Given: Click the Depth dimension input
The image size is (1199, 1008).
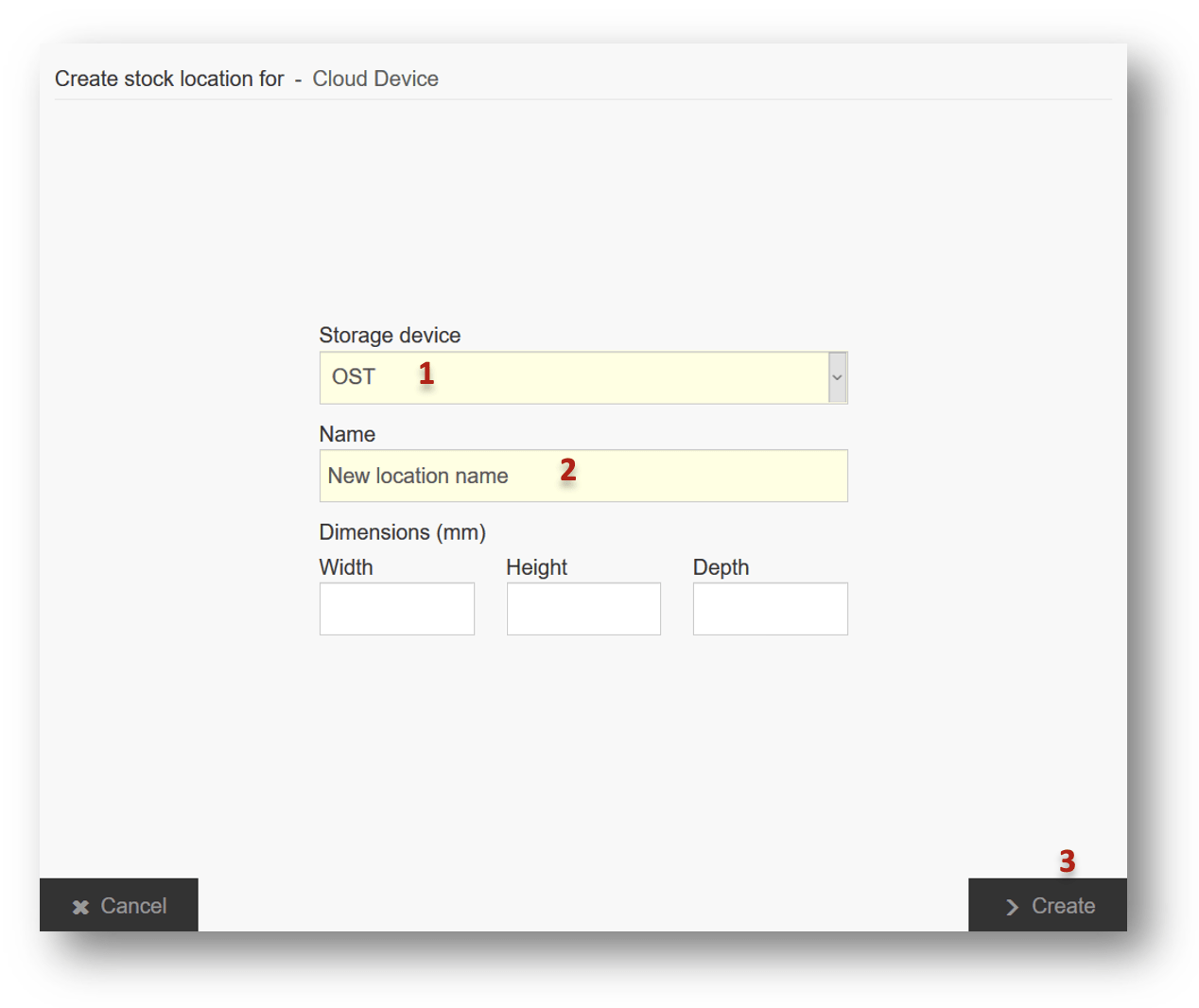Looking at the screenshot, I should [x=770, y=609].
